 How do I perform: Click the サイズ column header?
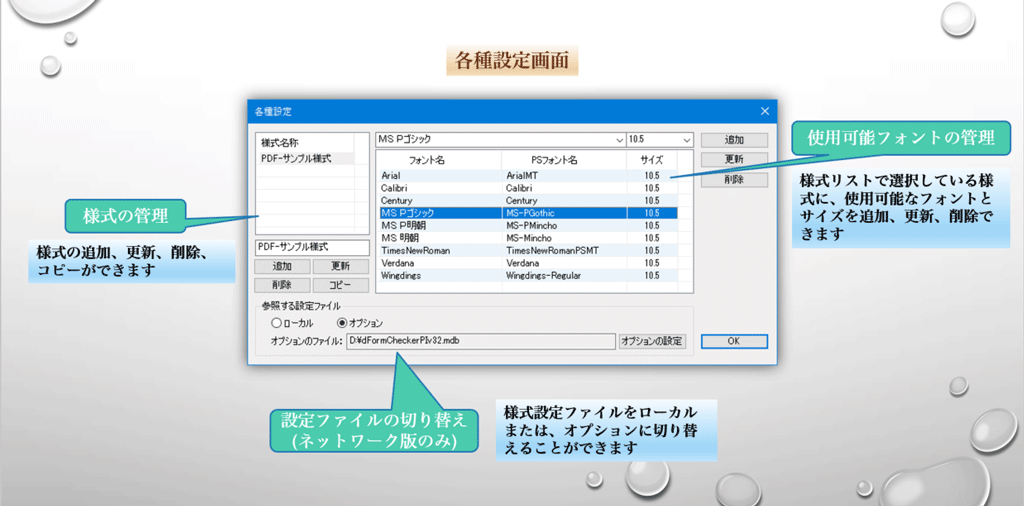click(652, 160)
